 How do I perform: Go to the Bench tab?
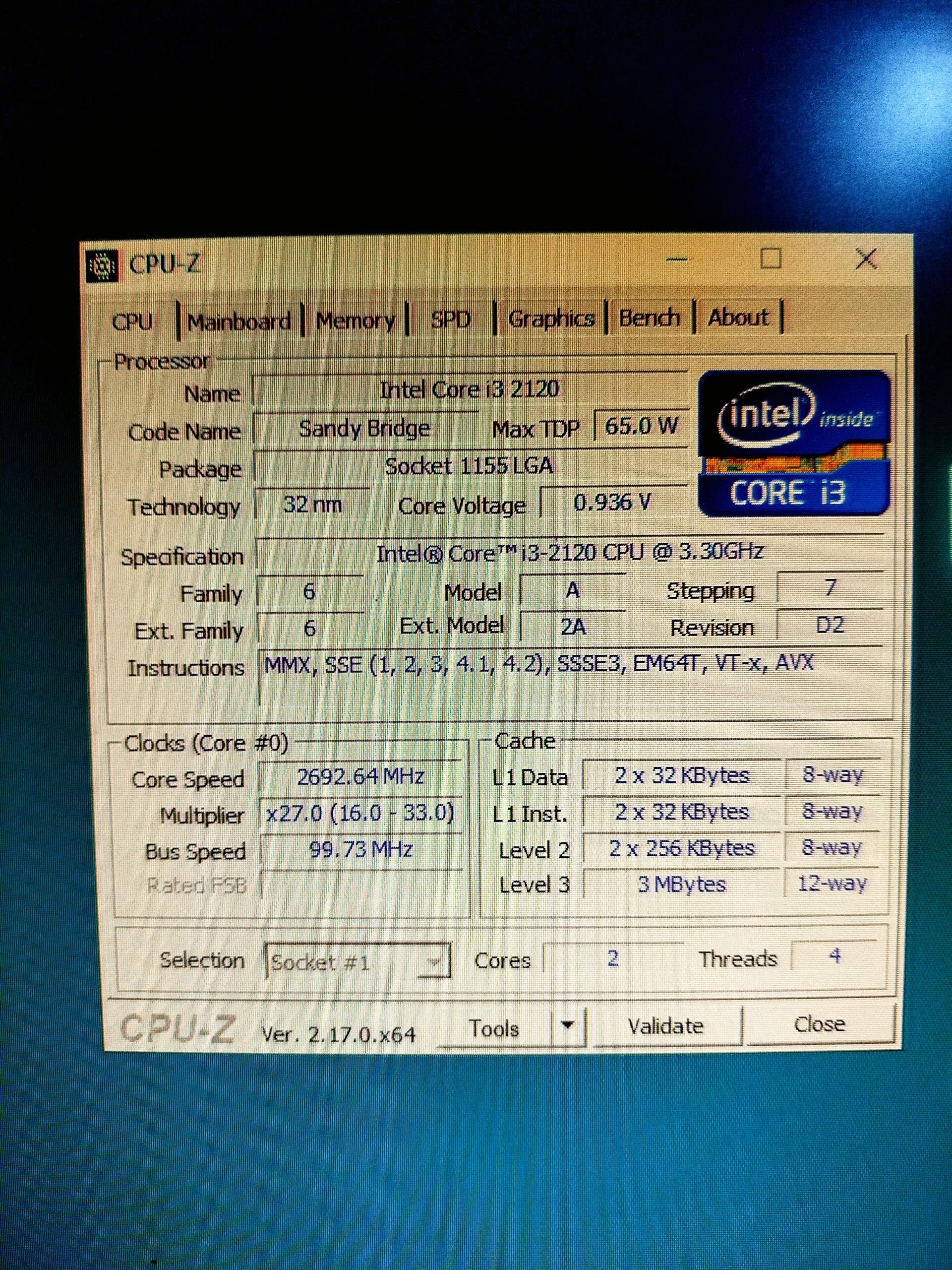click(x=650, y=317)
